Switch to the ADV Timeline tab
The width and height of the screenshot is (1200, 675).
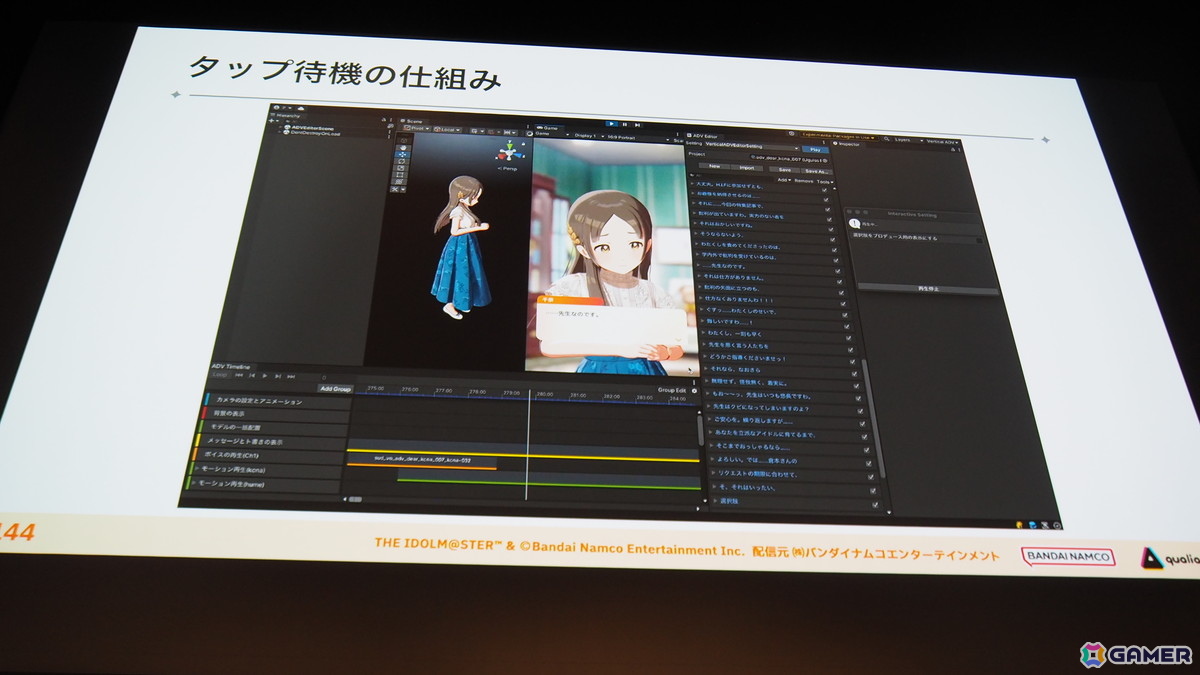pyautogui.click(x=231, y=366)
